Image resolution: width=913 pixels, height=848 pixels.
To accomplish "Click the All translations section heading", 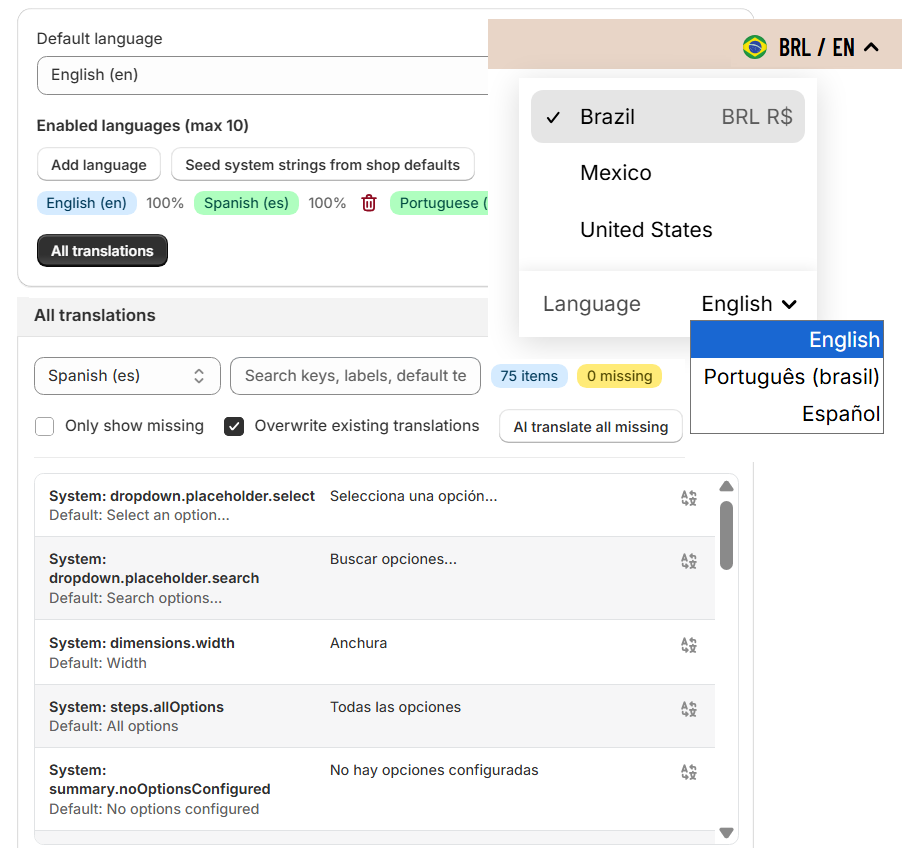I will (x=95, y=316).
